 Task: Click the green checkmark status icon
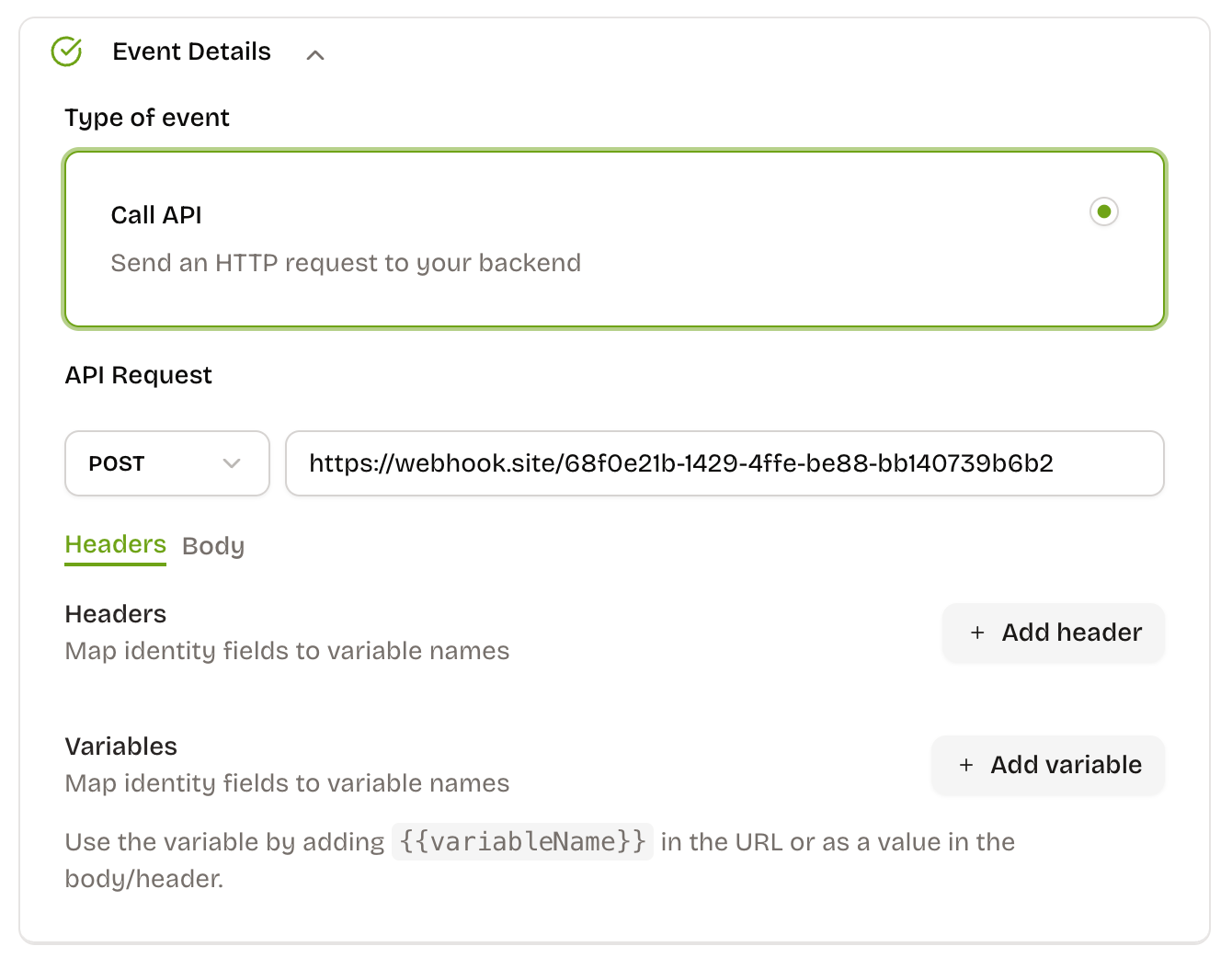pyautogui.click(x=66, y=52)
